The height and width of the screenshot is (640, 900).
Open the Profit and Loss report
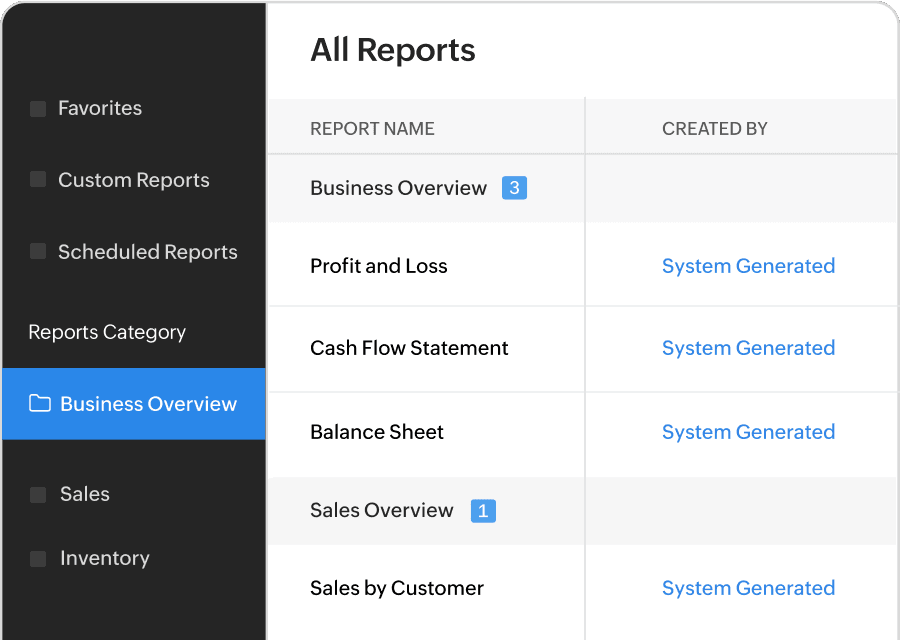click(379, 266)
